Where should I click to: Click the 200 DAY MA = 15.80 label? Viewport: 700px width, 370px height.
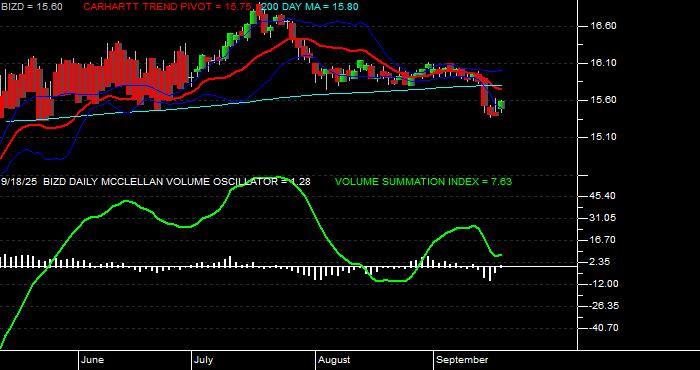309,7
